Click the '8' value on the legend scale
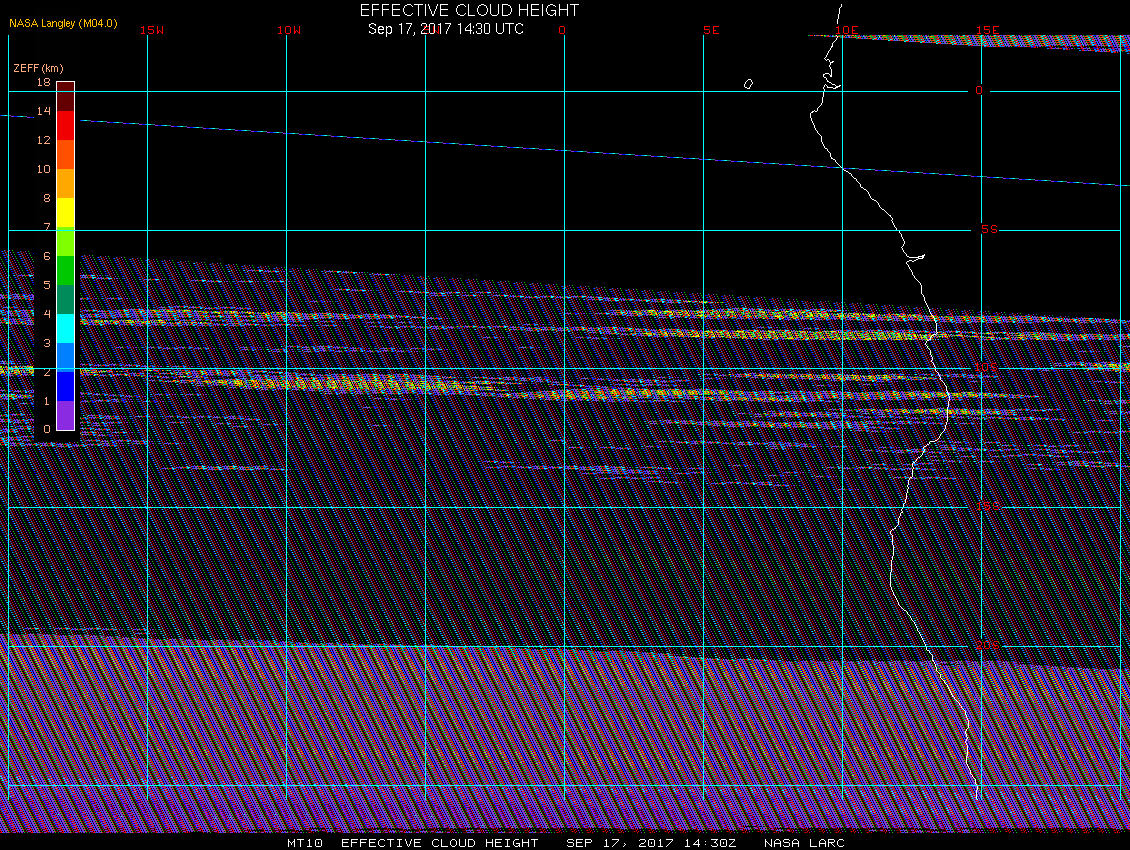The width and height of the screenshot is (1130, 850). pos(47,198)
